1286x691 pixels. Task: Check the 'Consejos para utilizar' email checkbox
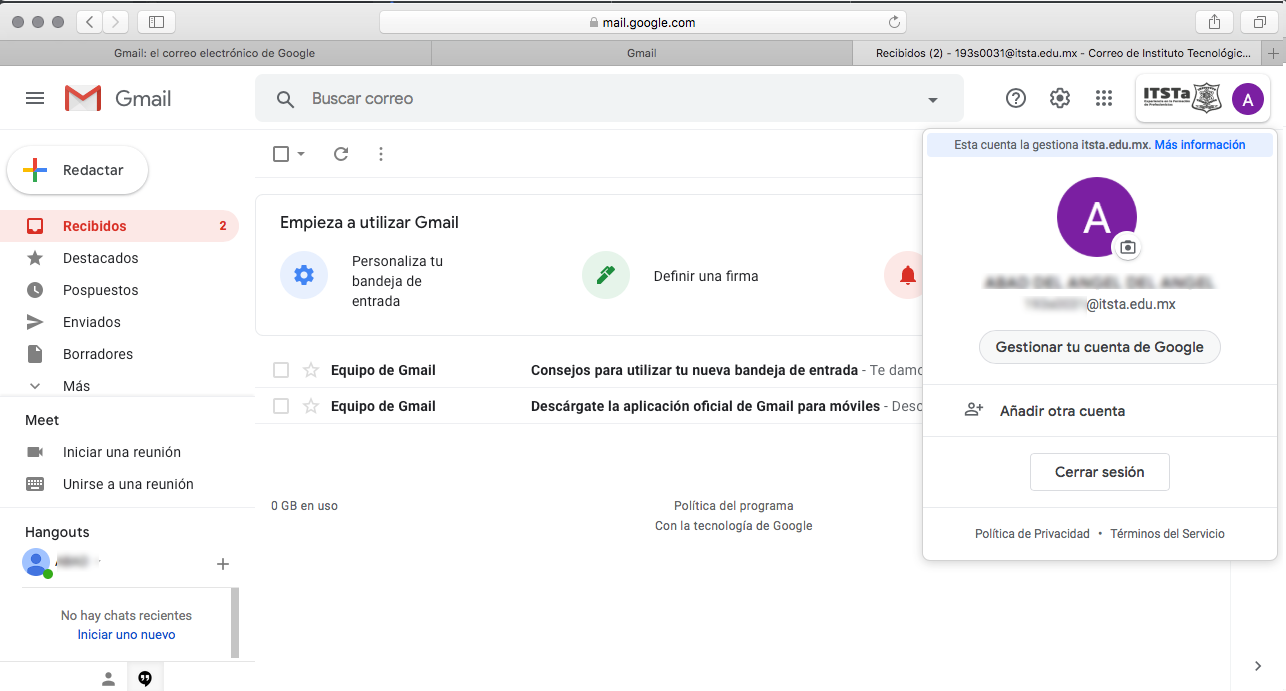(281, 370)
